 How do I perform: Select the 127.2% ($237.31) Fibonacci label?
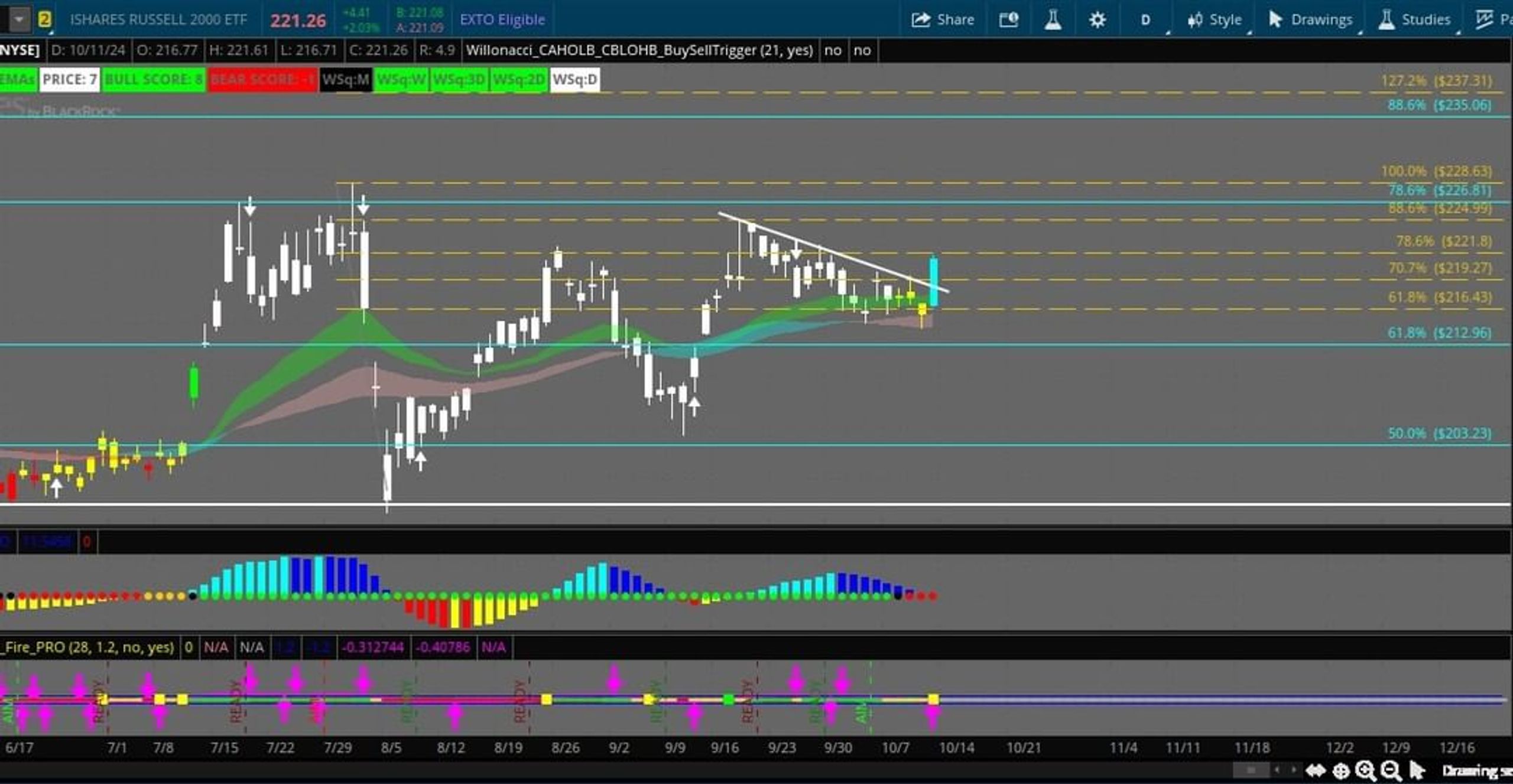(x=1436, y=80)
